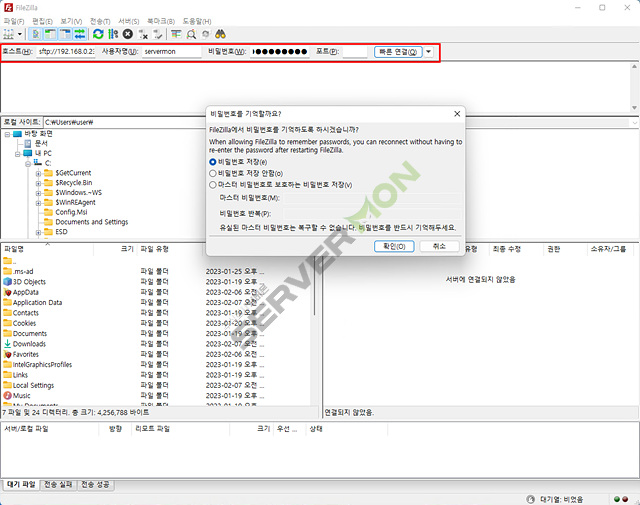The image size is (640, 505).
Task: Select Documents and Settings folder in tree
Action: 92,222
